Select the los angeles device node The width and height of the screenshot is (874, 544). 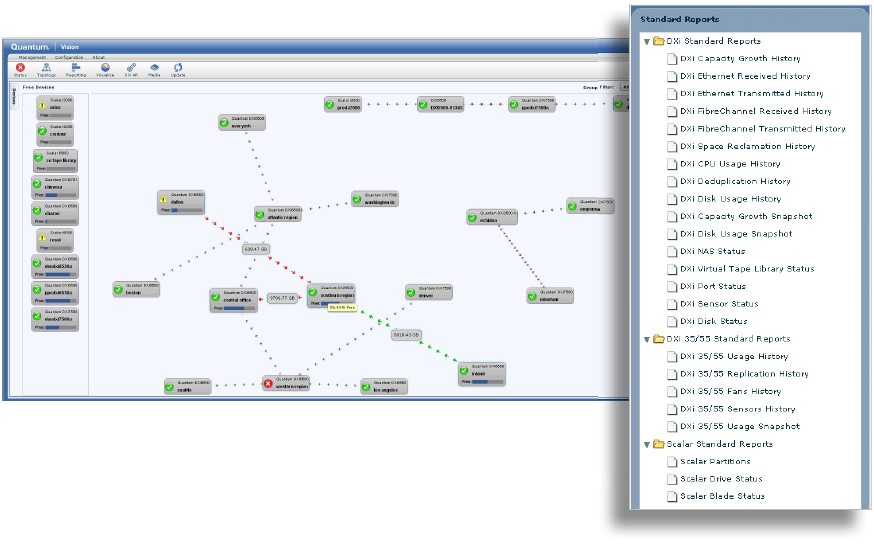[x=384, y=387]
